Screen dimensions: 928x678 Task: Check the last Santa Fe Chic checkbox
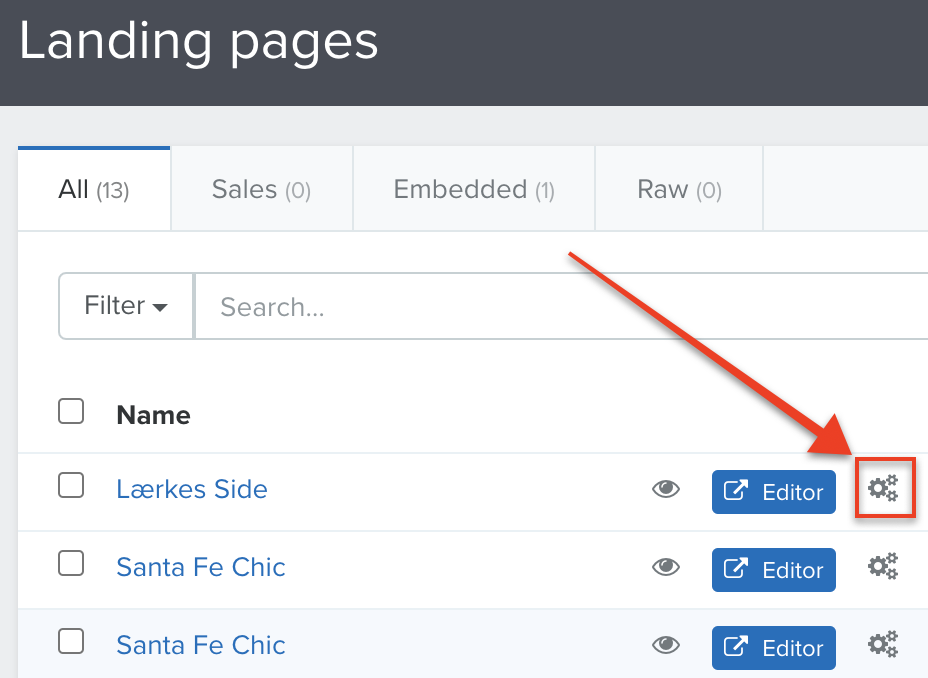click(71, 641)
